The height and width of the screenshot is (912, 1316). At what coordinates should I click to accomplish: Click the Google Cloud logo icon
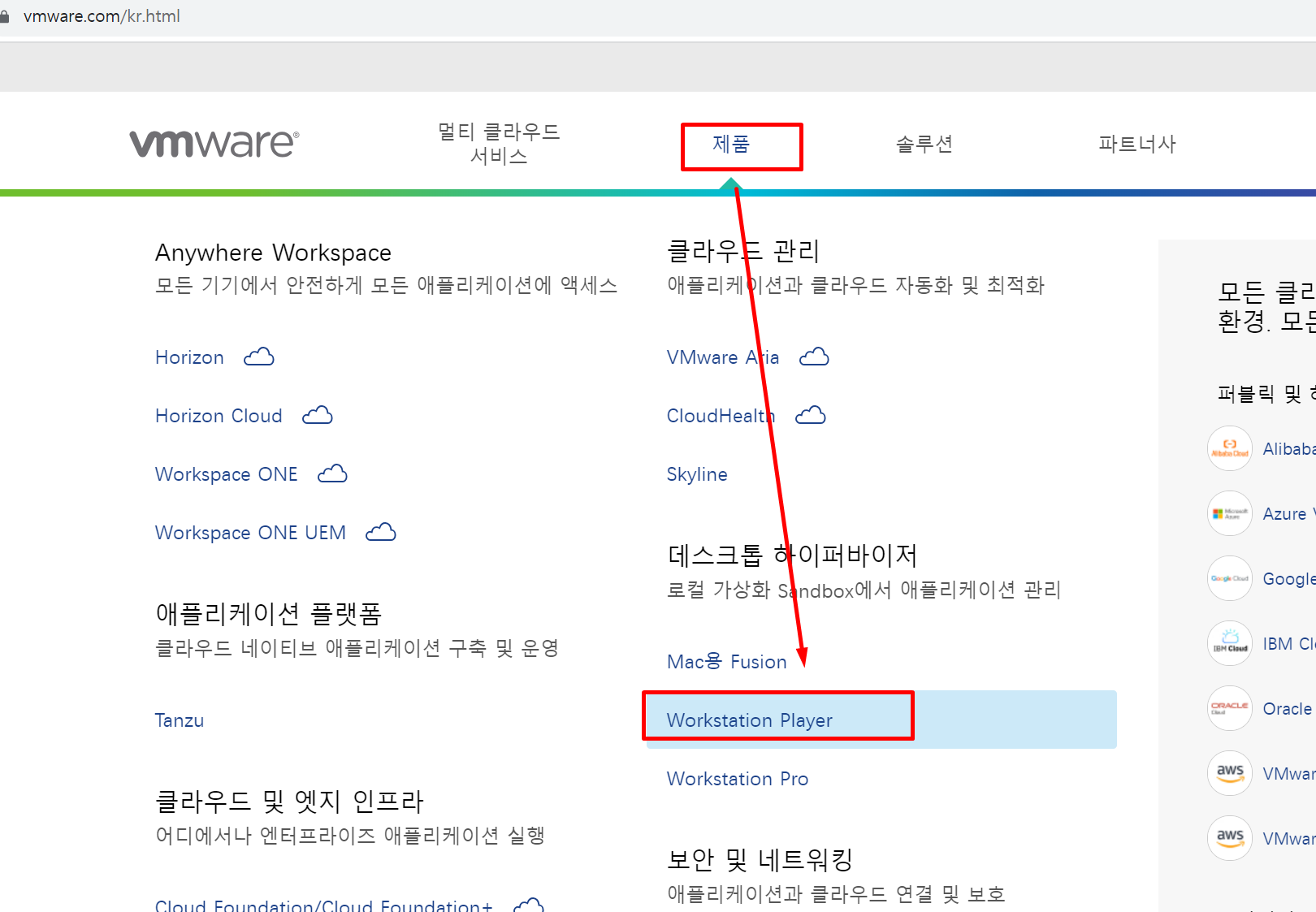tap(1230, 578)
